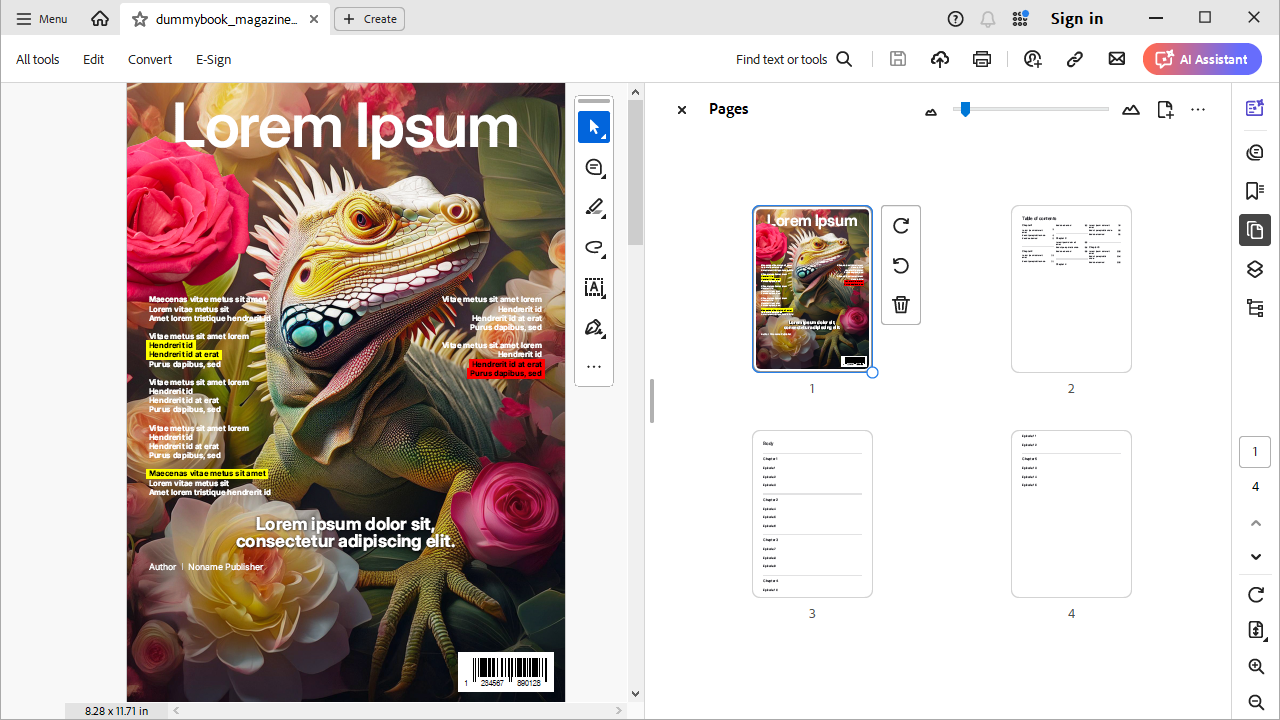This screenshot has width=1280, height=720.
Task: Click Find text or tools search
Action: (794, 59)
